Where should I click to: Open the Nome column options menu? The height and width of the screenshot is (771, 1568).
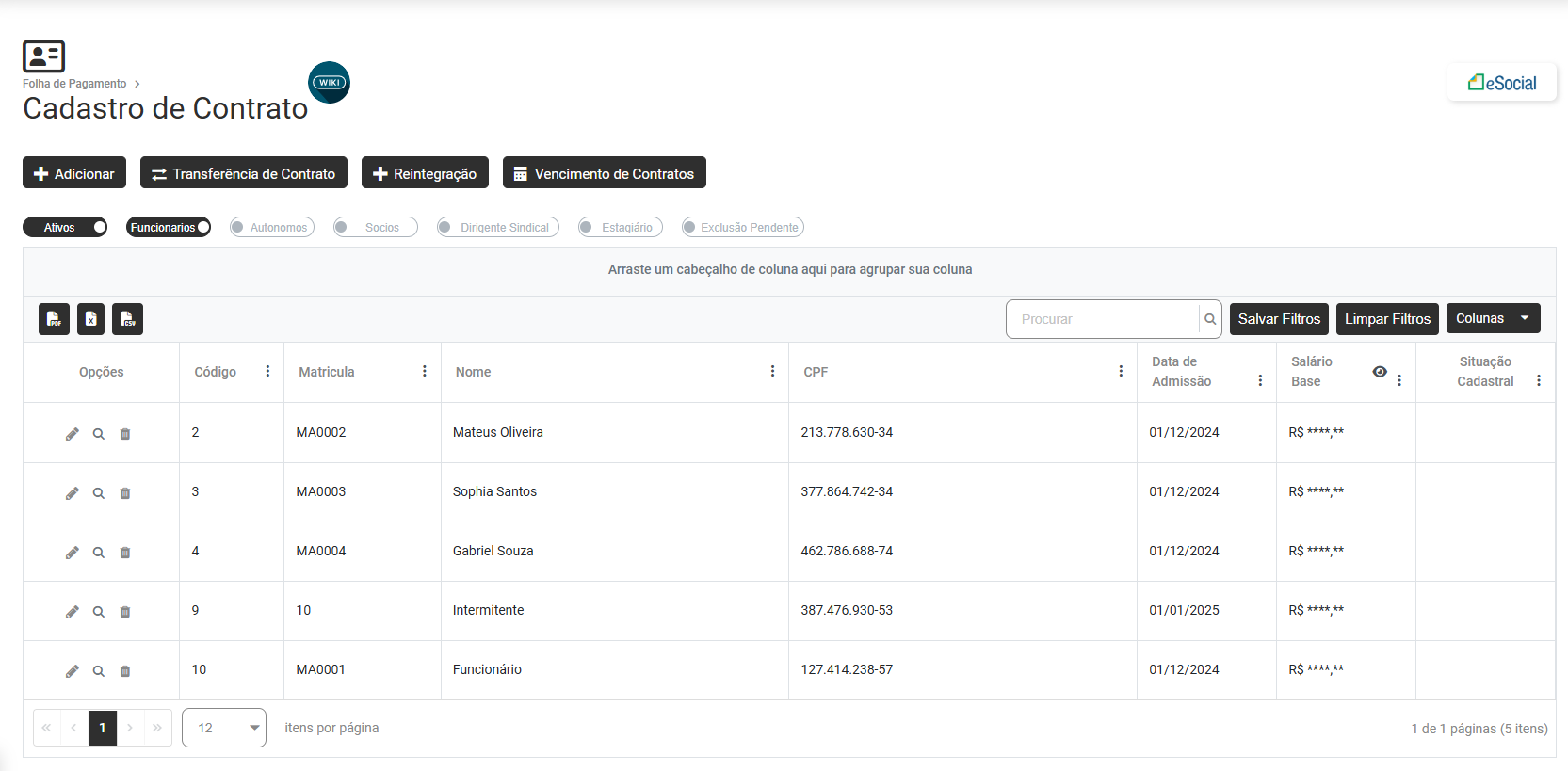point(772,372)
